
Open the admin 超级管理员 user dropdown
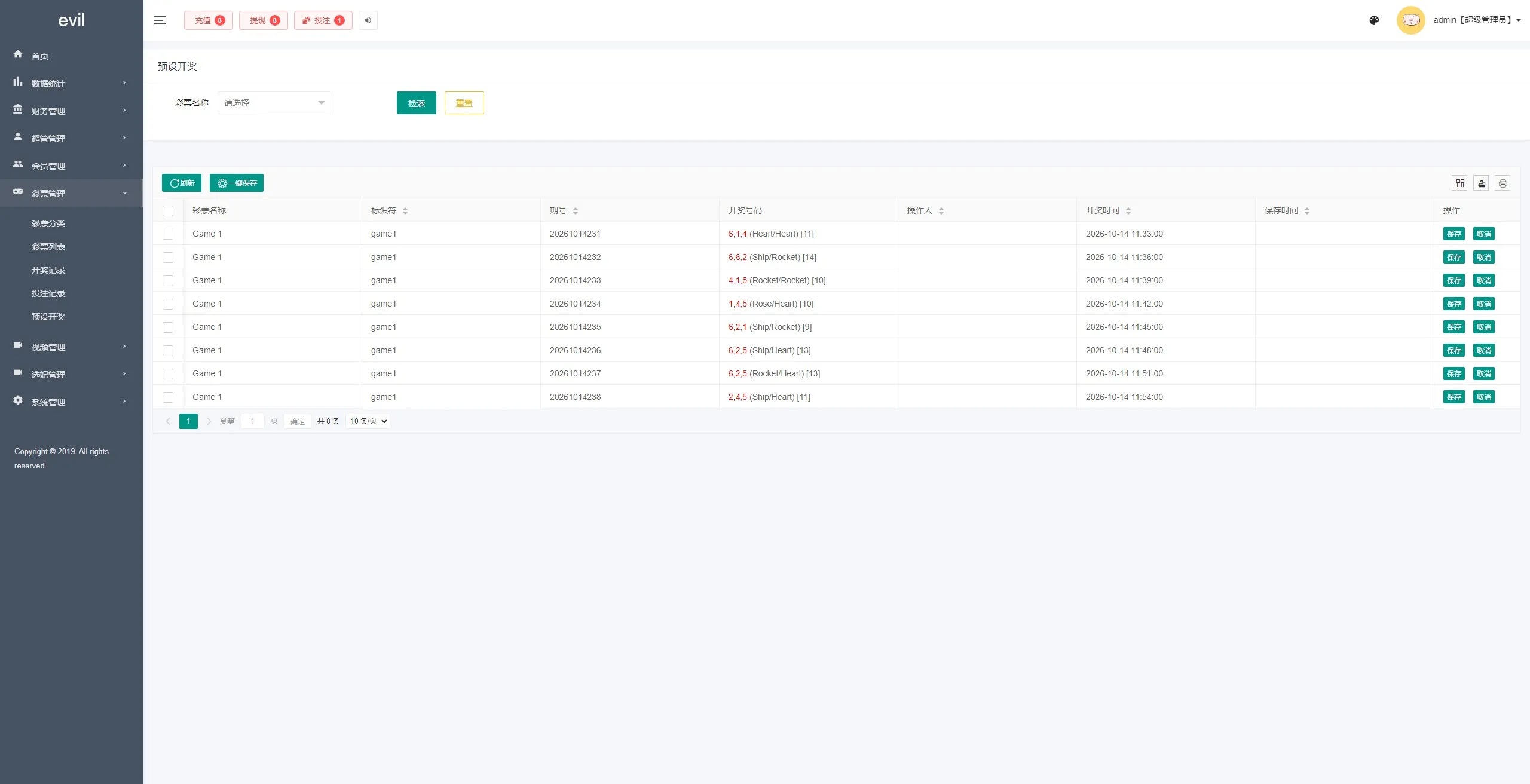pos(1477,20)
